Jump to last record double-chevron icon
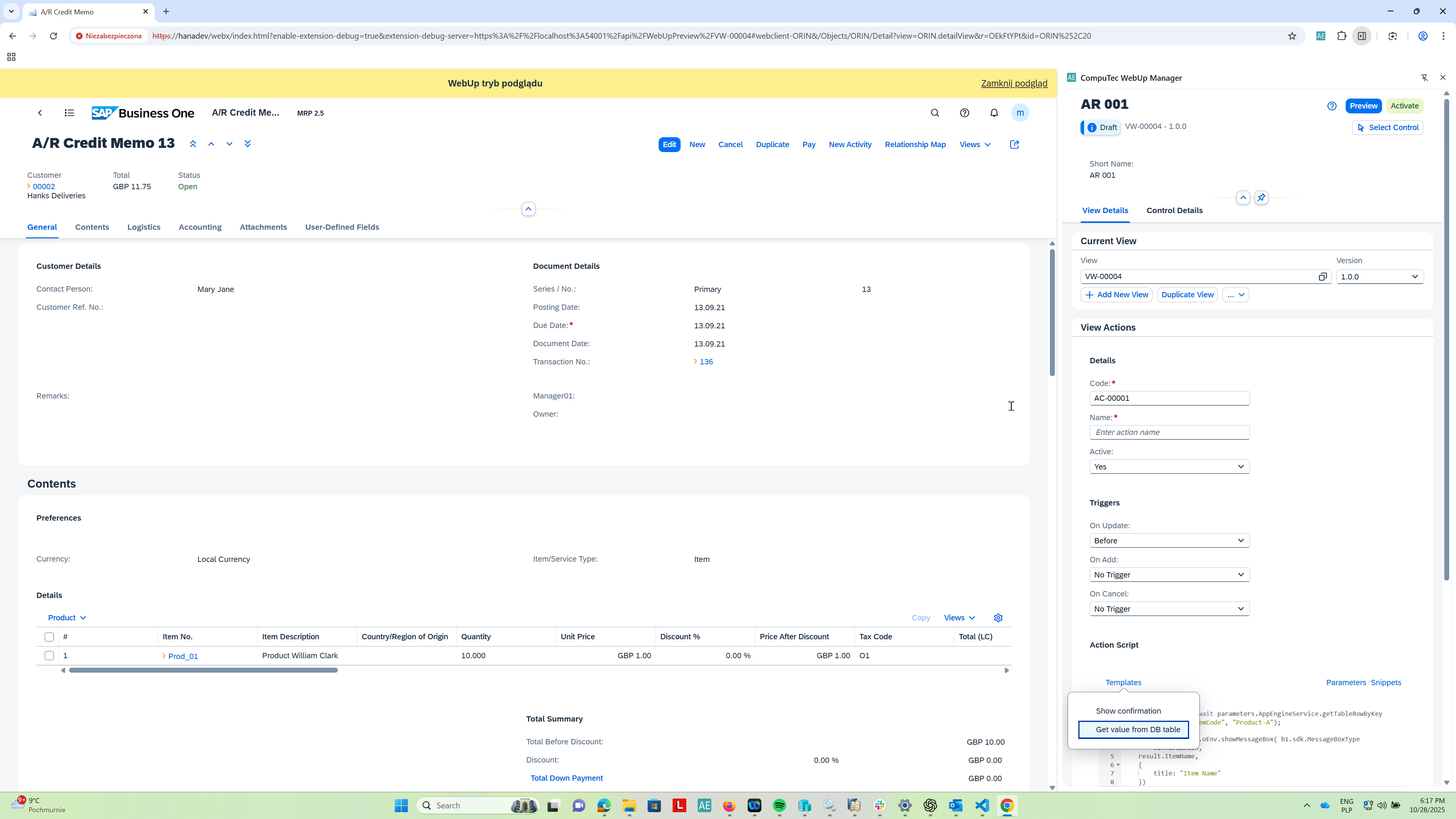This screenshot has height=819, width=1456. pos(248,144)
